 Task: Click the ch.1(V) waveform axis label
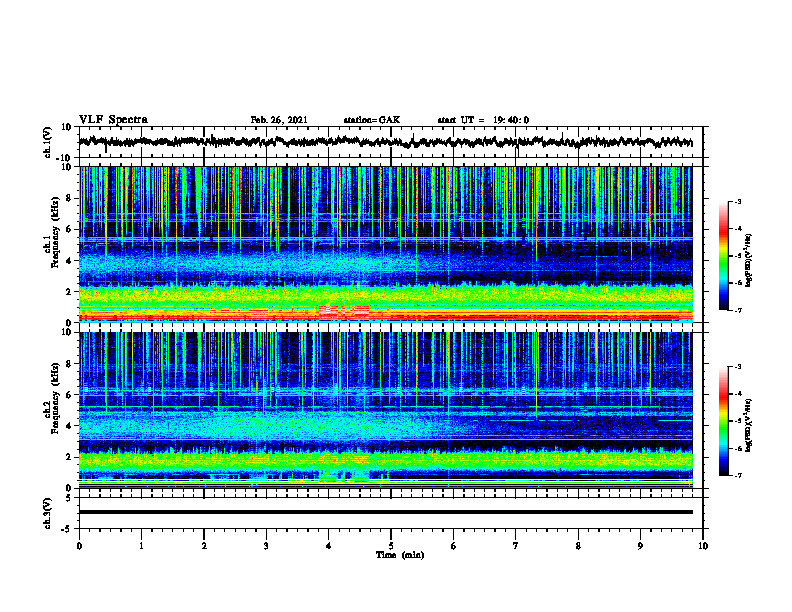tap(48, 142)
